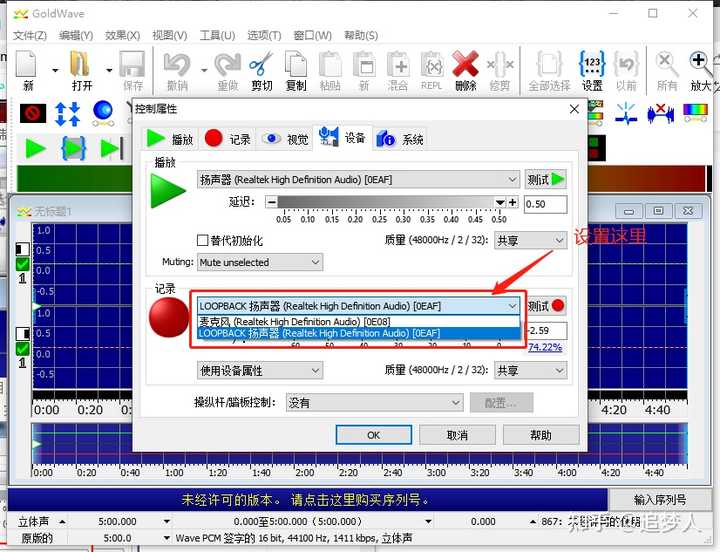
Task: Click the 输入序列号 button
Action: 660,500
